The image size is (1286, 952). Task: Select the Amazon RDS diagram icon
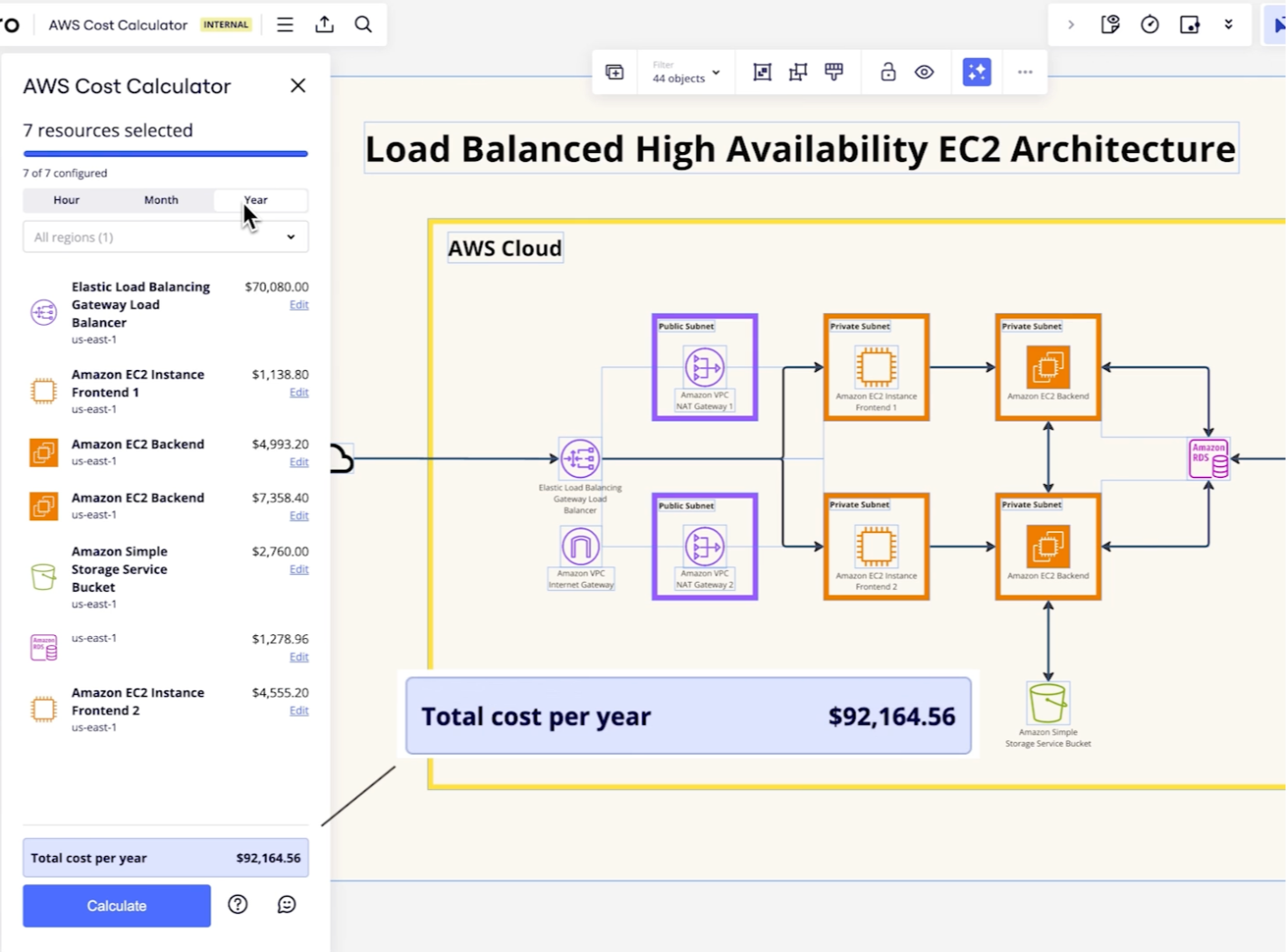(1208, 459)
